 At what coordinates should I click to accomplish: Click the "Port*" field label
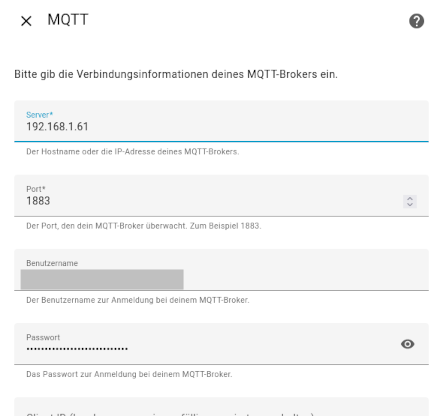pos(36,189)
